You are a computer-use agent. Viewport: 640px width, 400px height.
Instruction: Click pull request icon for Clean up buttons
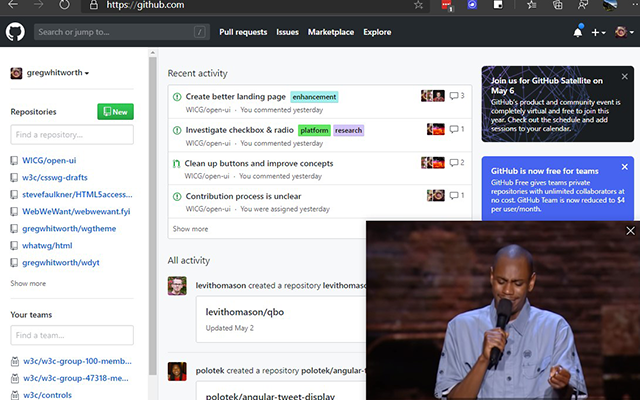coord(176,164)
